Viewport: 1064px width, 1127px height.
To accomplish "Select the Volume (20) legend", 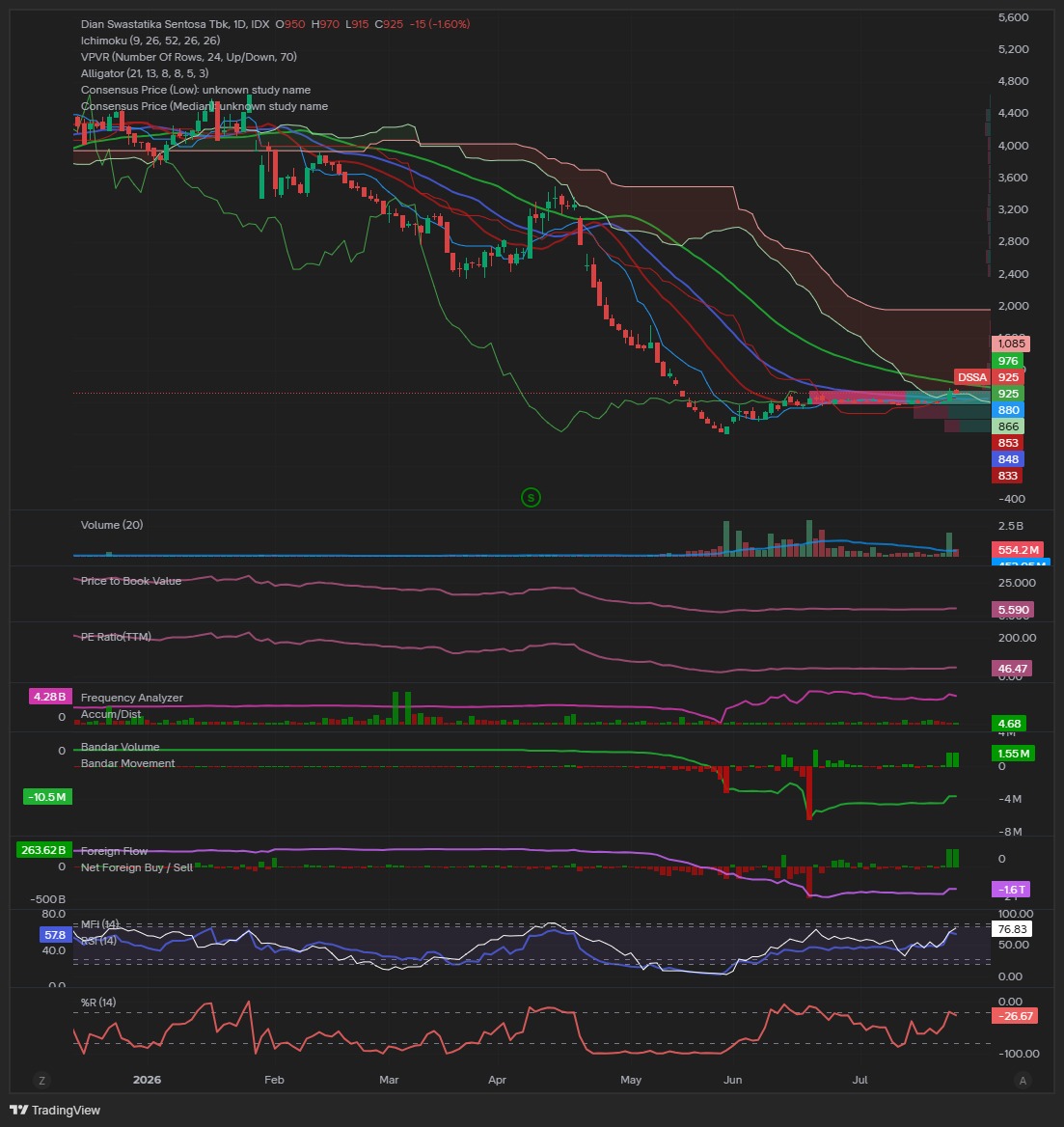I will [111, 525].
